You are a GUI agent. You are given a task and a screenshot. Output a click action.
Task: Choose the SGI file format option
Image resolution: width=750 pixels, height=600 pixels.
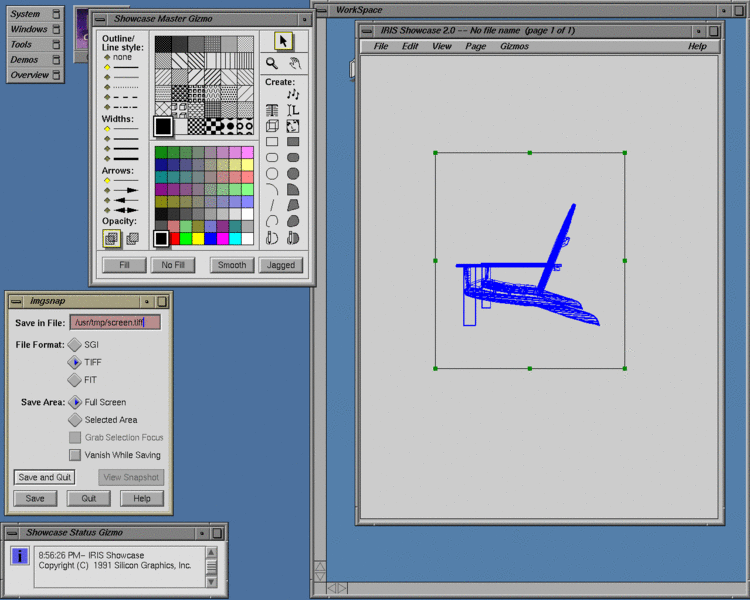pyautogui.click(x=75, y=344)
